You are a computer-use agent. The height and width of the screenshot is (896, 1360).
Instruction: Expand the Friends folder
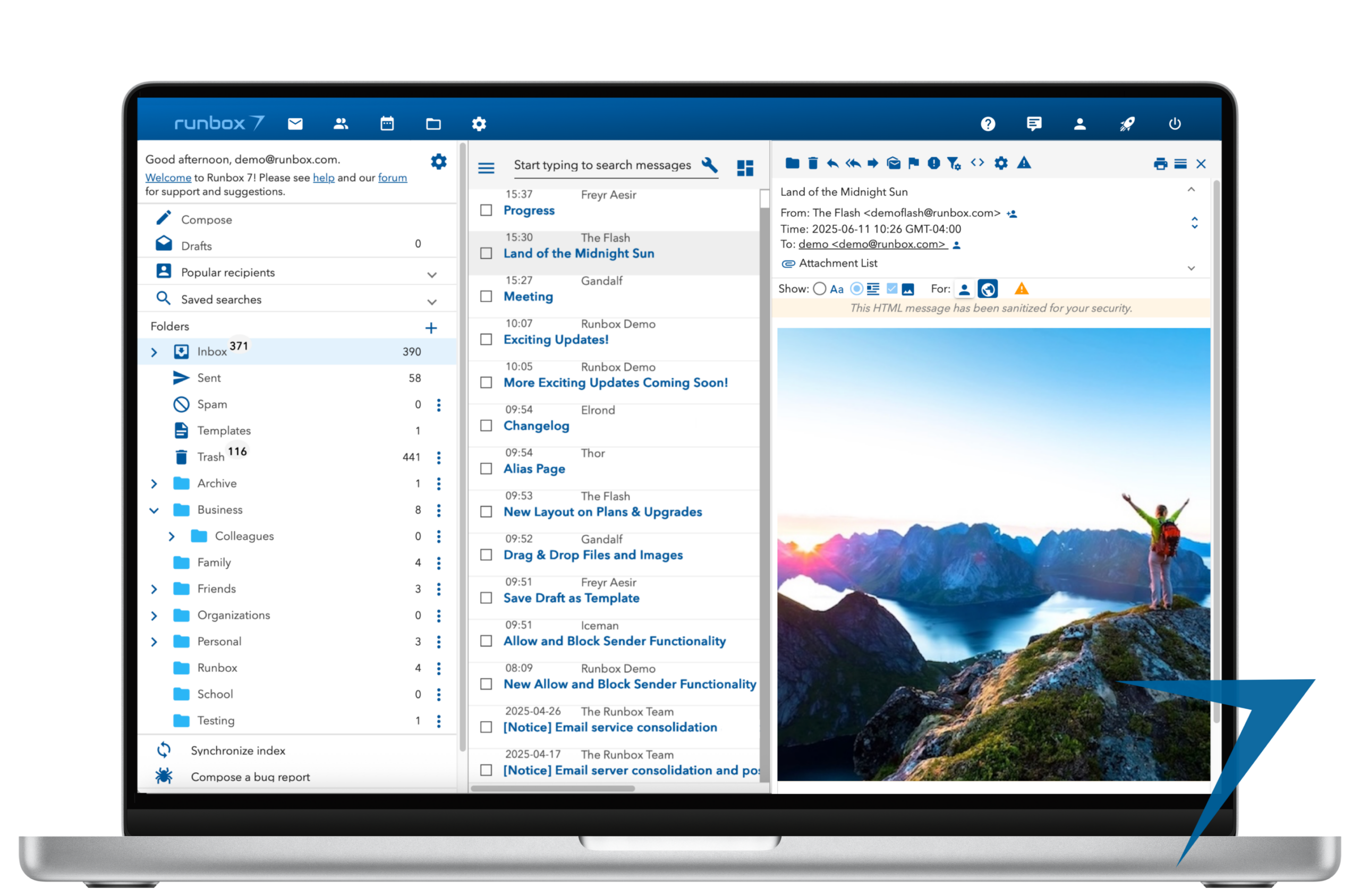pos(154,589)
